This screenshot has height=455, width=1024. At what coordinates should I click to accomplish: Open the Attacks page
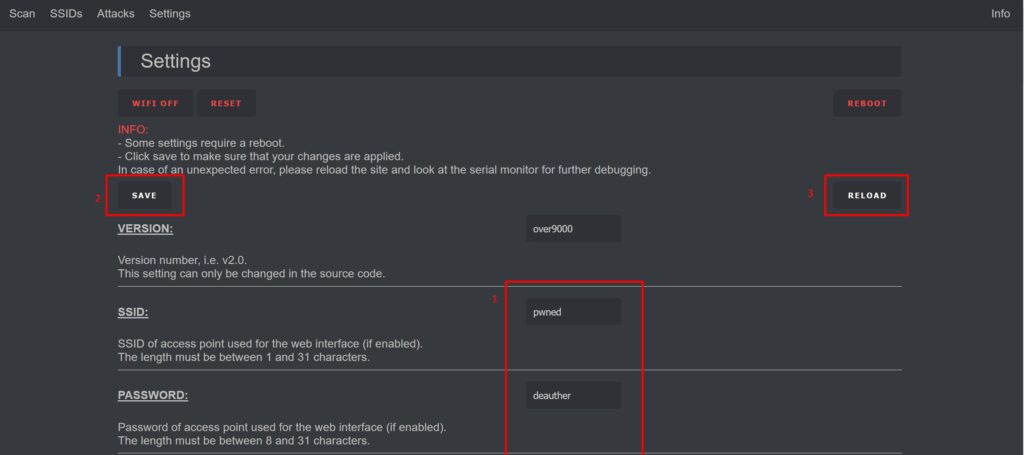pos(116,14)
